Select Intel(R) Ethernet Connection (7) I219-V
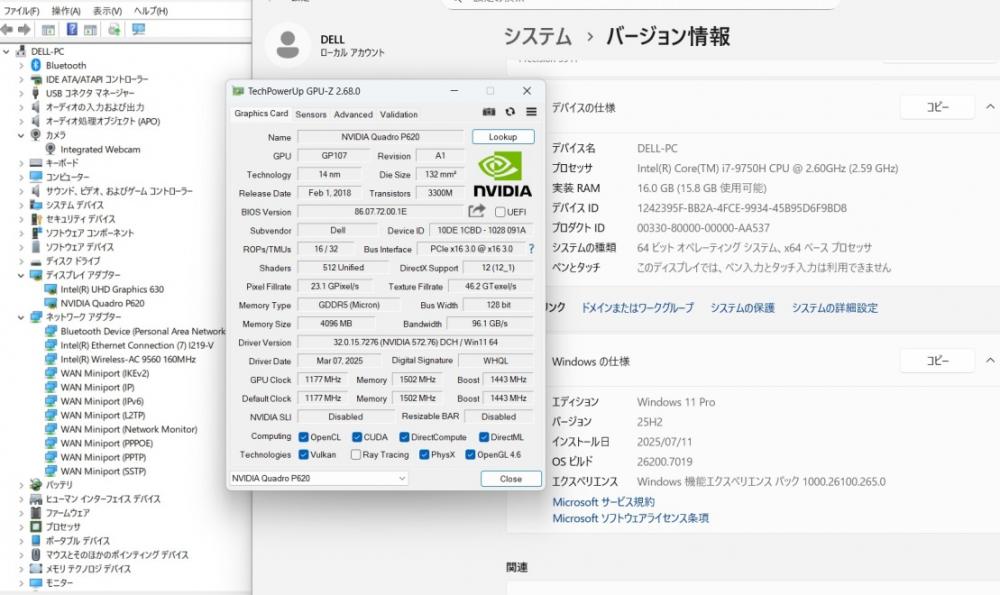The image size is (1000, 595). click(x=137, y=345)
